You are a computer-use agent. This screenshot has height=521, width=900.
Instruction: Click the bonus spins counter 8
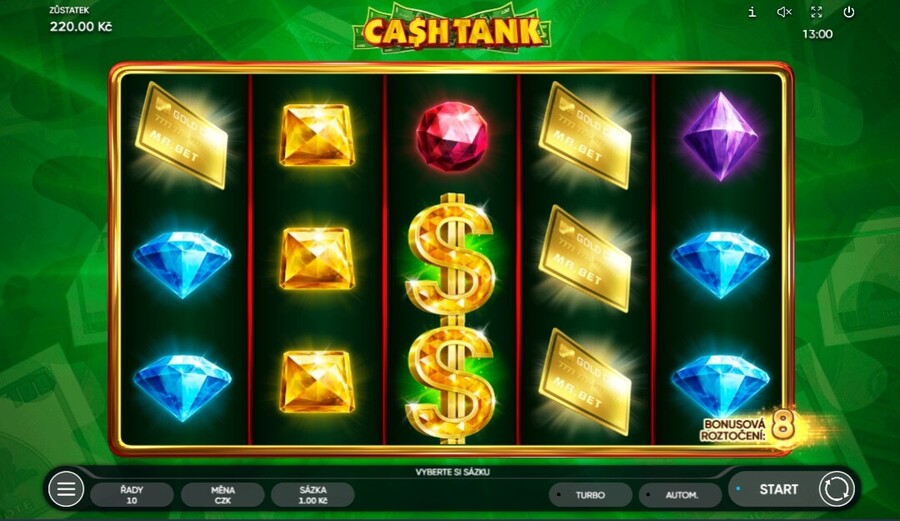coord(783,427)
